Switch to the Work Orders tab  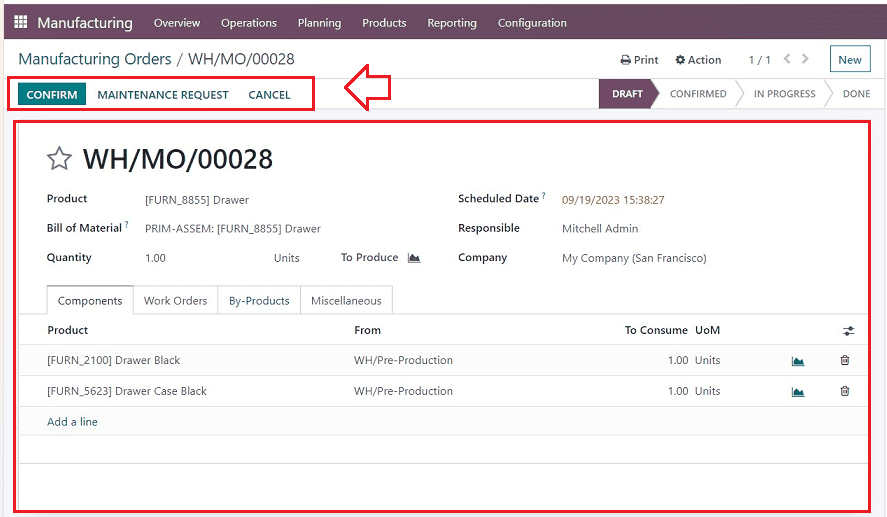[175, 300]
